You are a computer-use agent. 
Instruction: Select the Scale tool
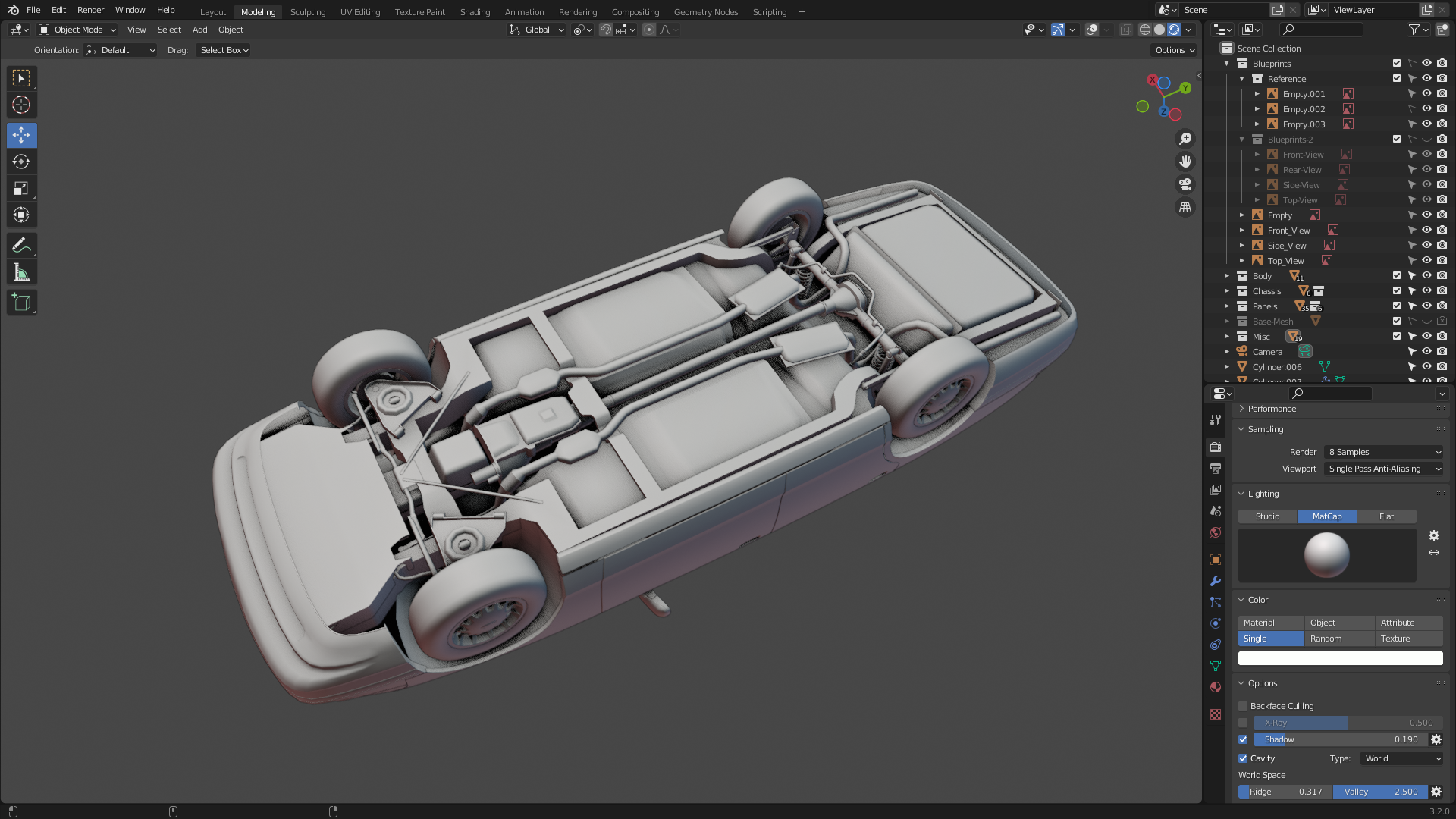pos(21,188)
